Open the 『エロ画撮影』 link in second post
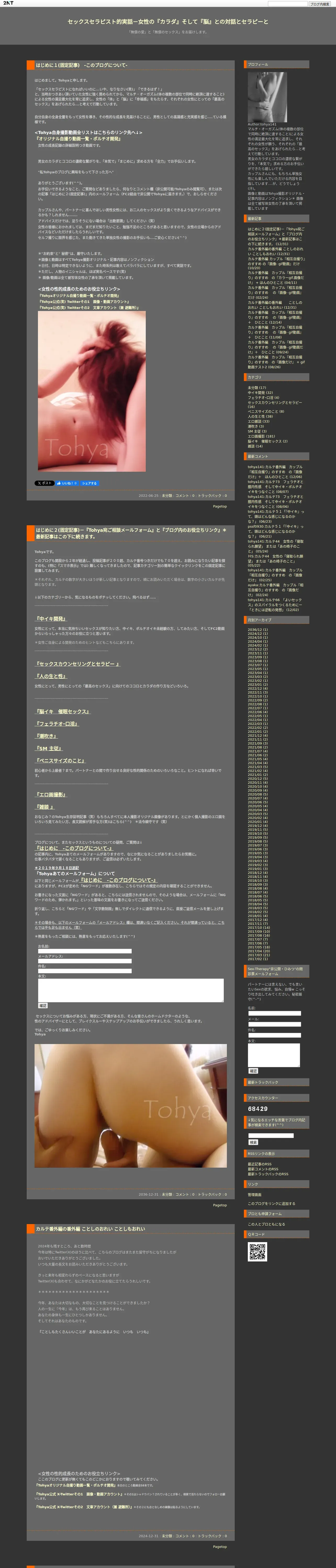Viewport: 336px width, 1568px height. [x=51, y=794]
